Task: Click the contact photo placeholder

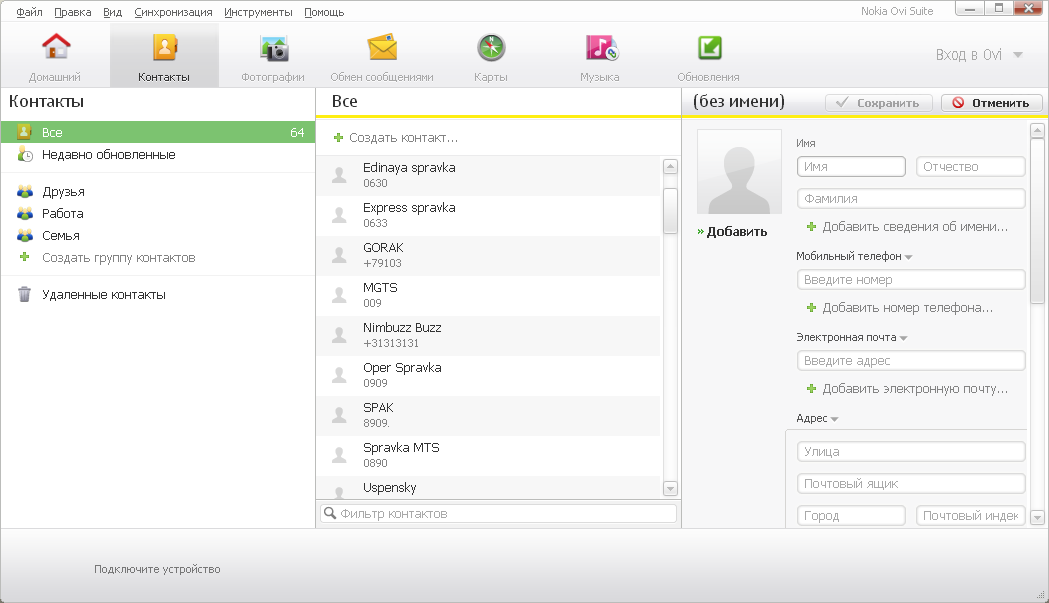Action: (x=739, y=172)
